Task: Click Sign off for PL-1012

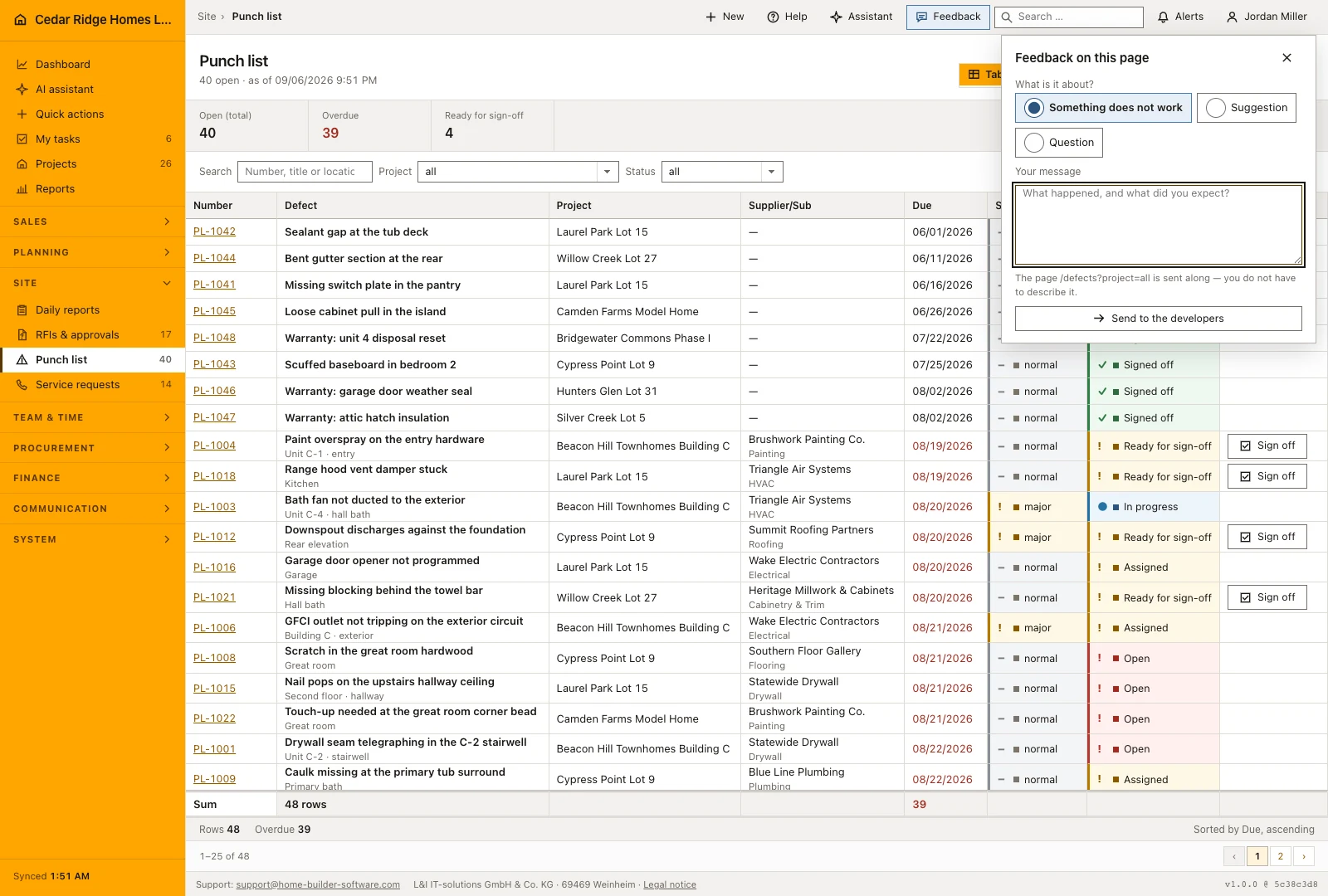Action: [x=1267, y=537]
